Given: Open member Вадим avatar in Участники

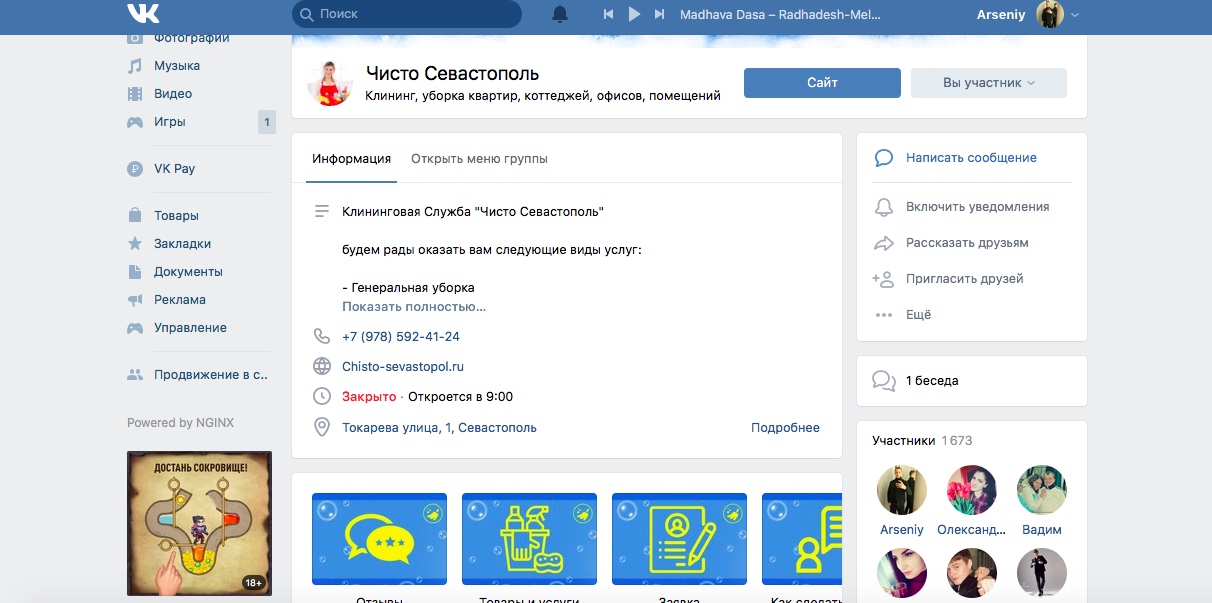Looking at the screenshot, I should click(x=1042, y=490).
